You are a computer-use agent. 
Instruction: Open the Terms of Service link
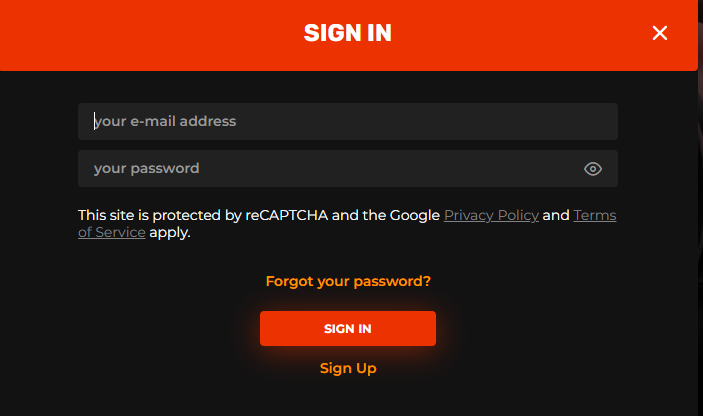click(595, 216)
